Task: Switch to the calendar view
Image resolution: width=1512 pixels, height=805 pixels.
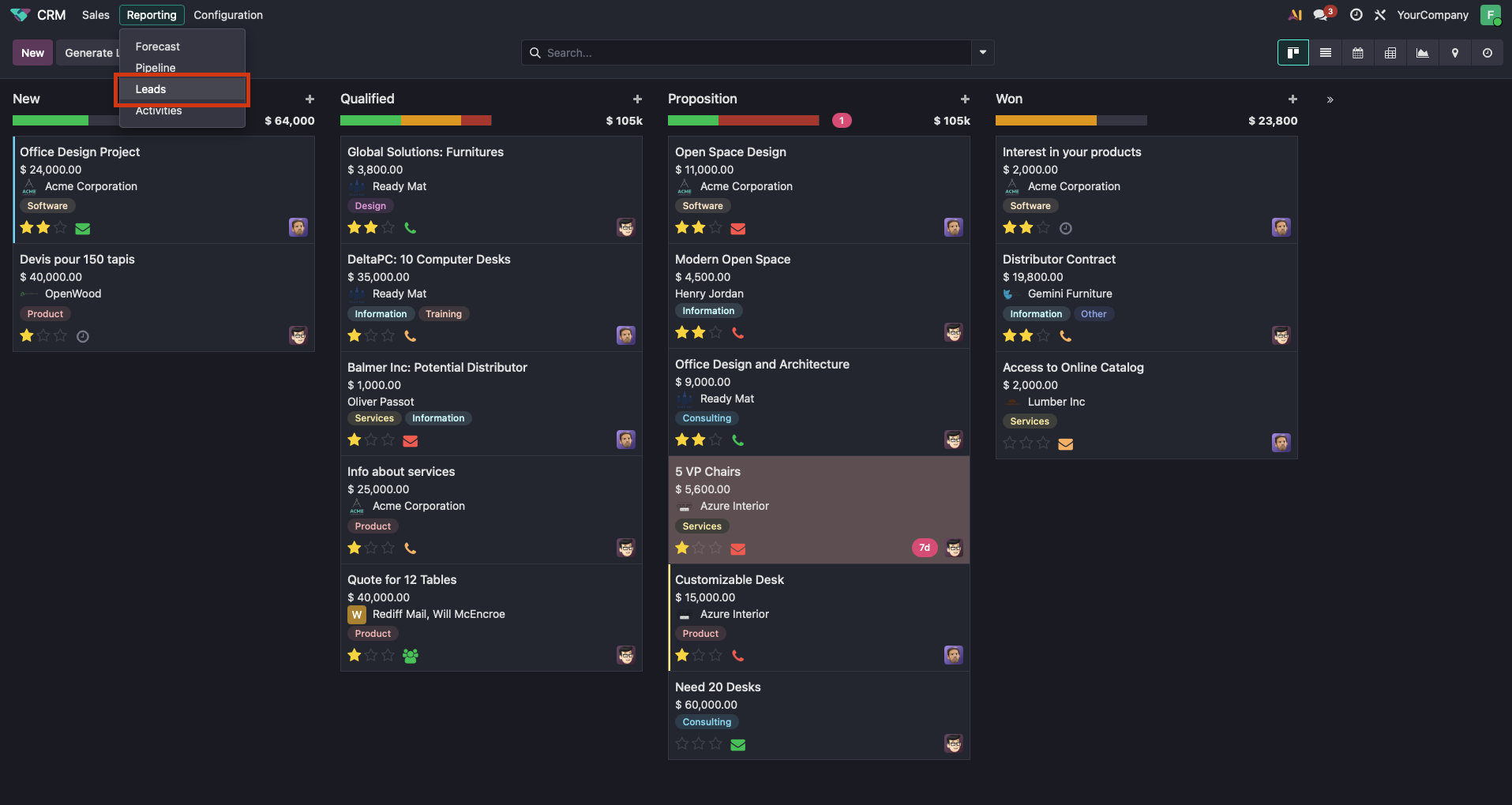Action: tap(1358, 53)
